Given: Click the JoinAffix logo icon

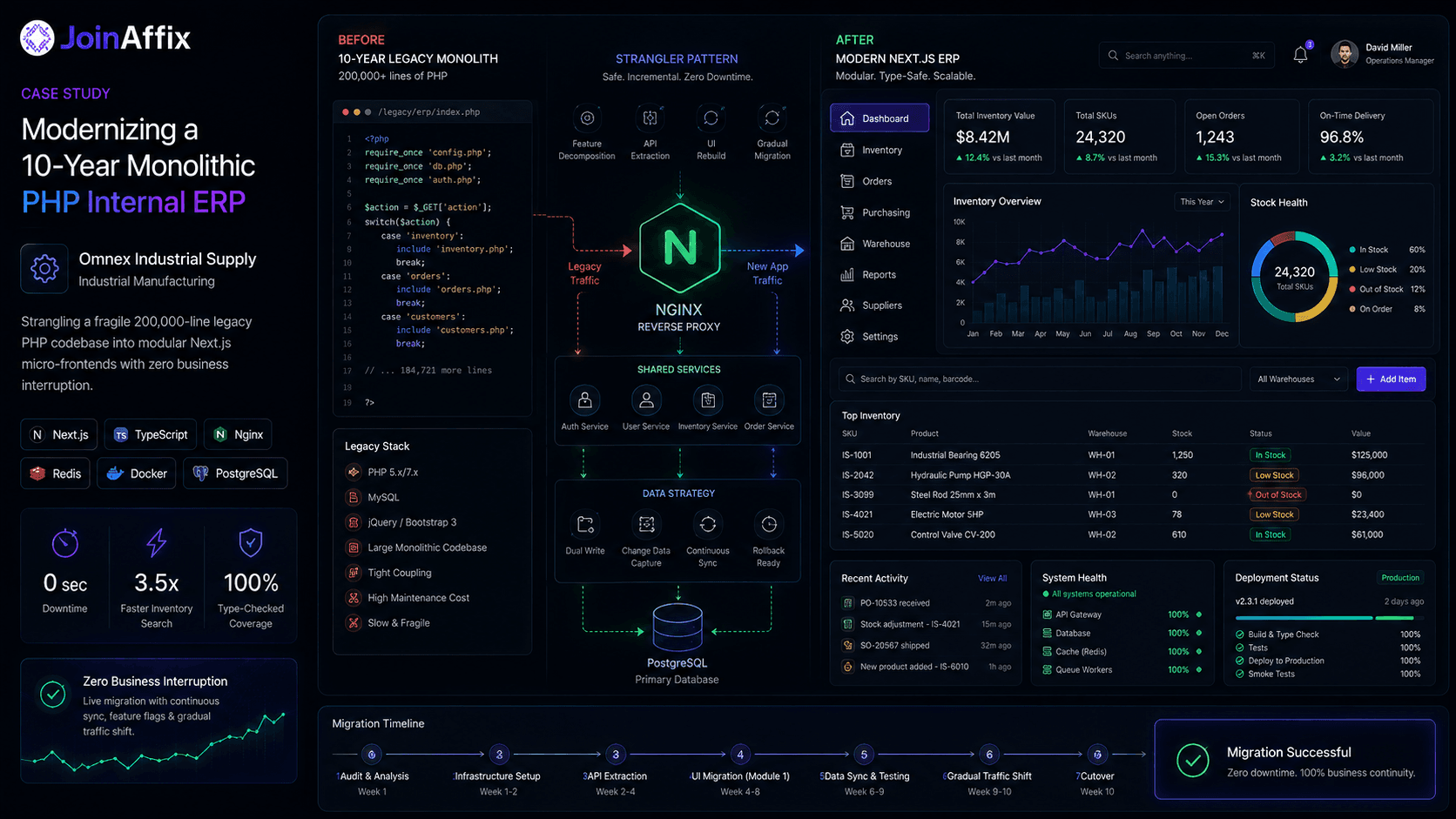Looking at the screenshot, I should coord(37,37).
